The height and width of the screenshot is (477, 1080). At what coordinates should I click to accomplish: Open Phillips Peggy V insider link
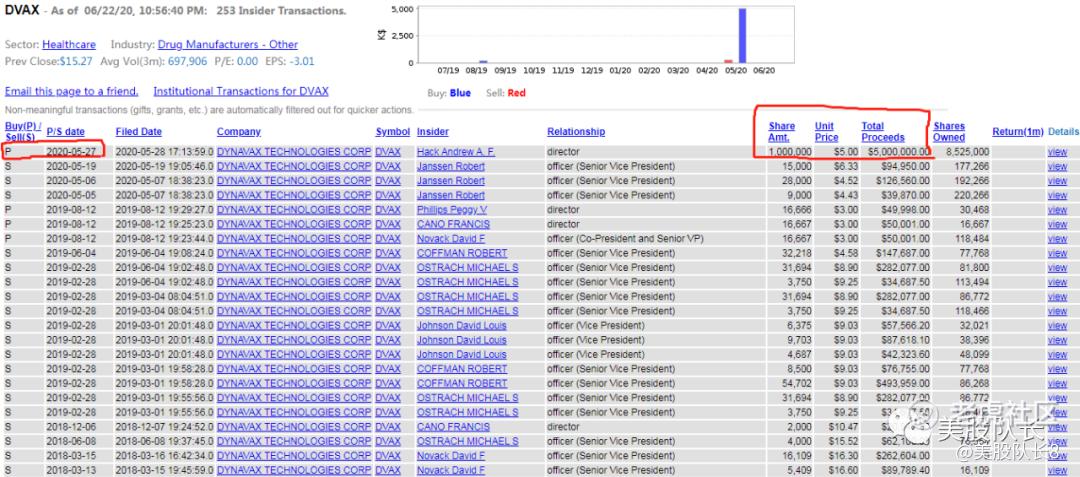(452, 209)
